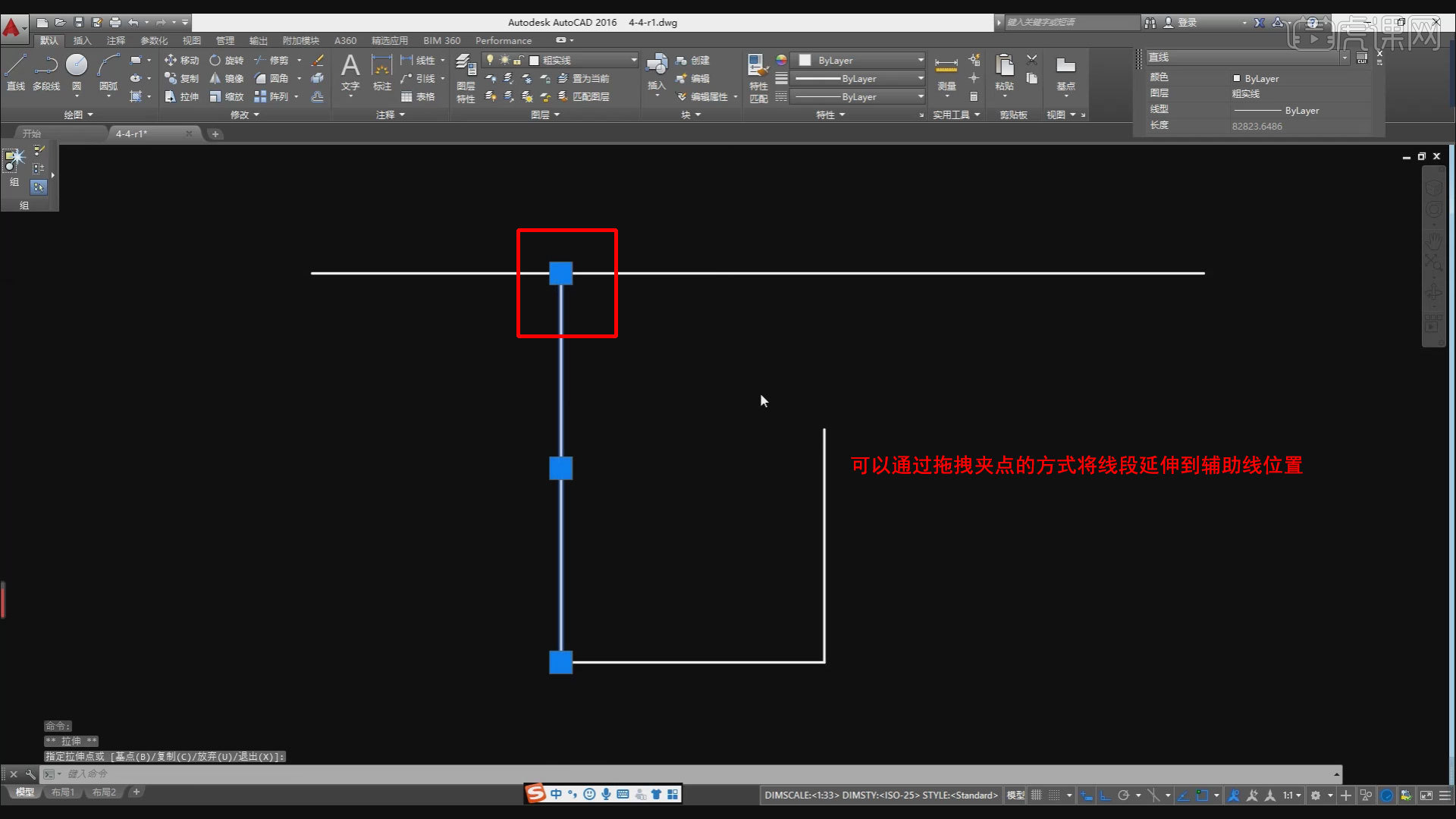Click the 登录 sign-in button
Image resolution: width=1456 pixels, height=819 pixels.
click(x=1187, y=23)
